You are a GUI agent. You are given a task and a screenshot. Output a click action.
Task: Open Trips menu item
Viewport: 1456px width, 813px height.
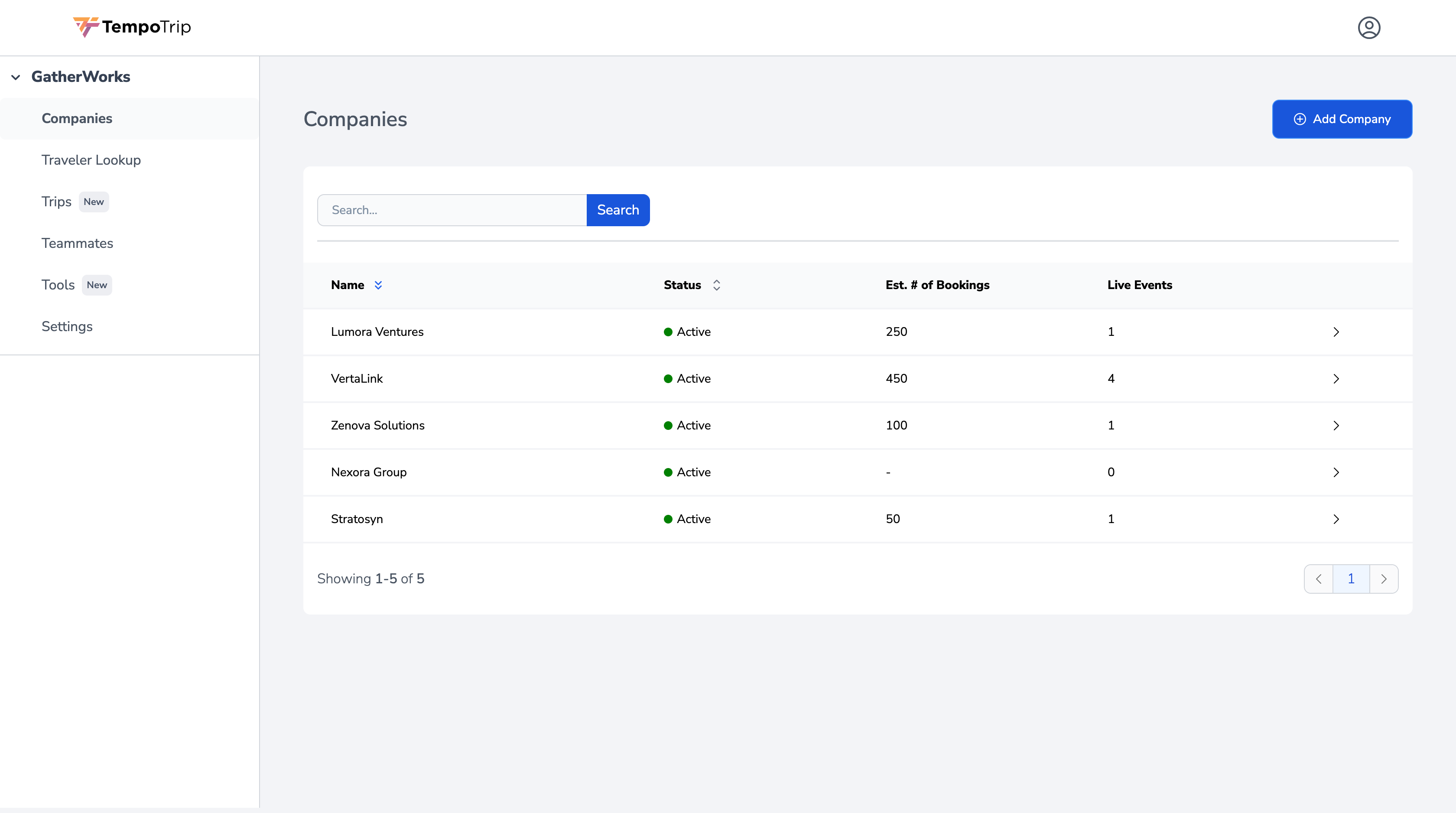pos(56,202)
